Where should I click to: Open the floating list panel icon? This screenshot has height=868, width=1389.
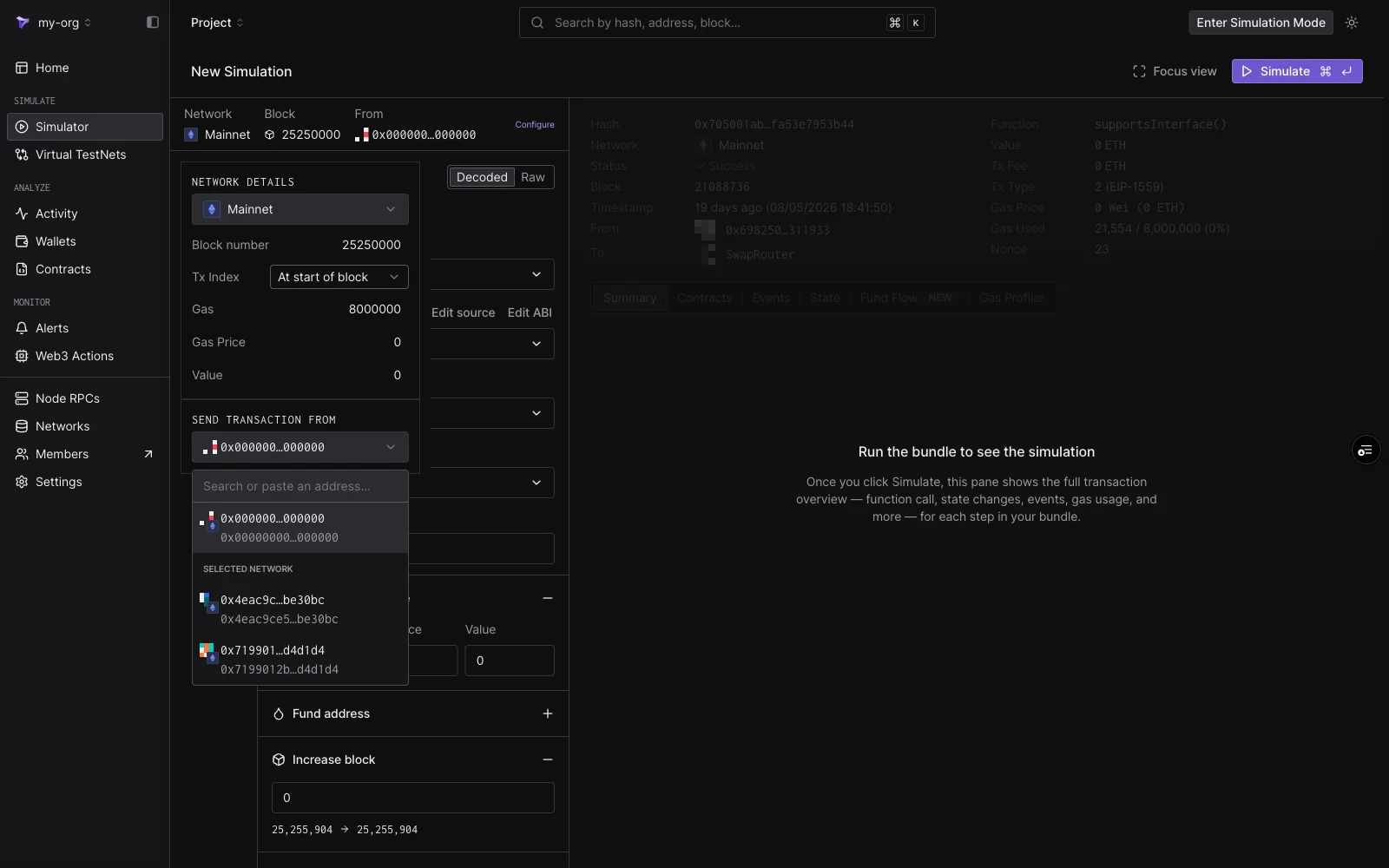point(1366,450)
